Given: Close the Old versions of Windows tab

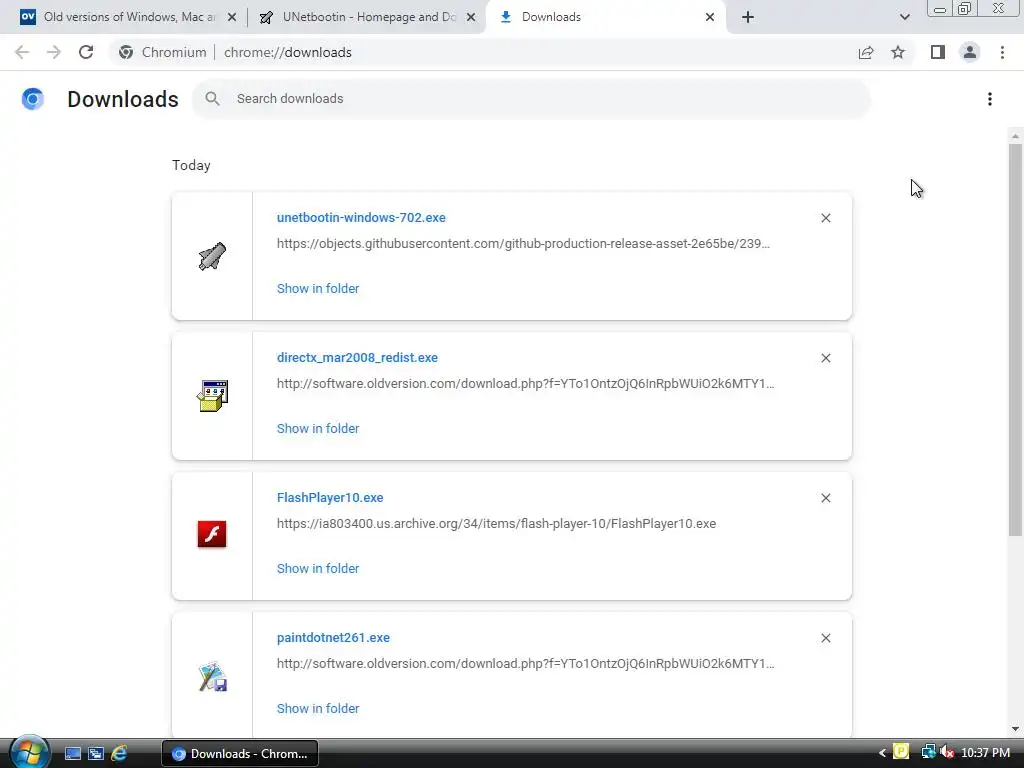Looking at the screenshot, I should tap(232, 18).
